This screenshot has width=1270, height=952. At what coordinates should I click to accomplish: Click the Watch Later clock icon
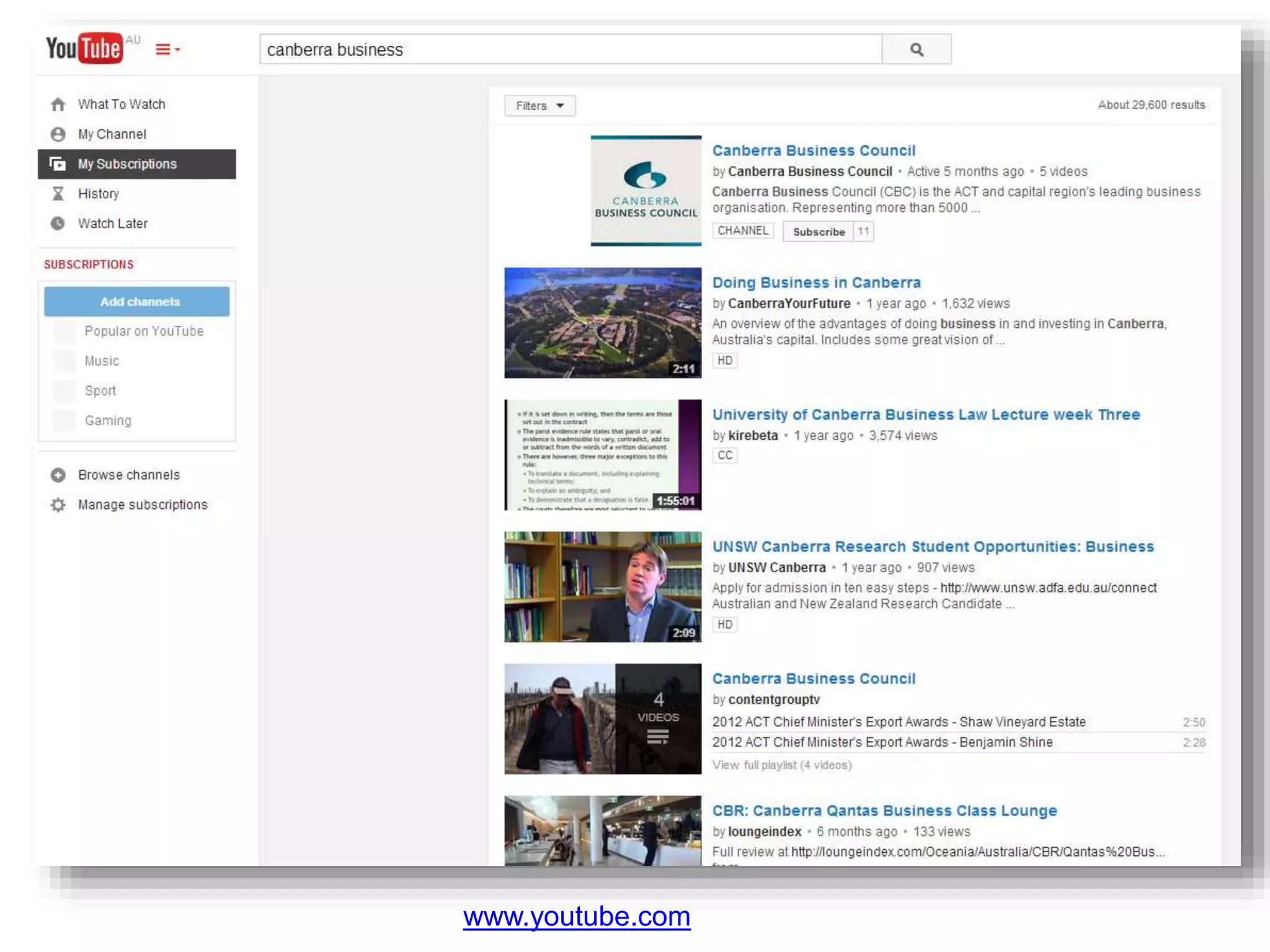tap(58, 224)
